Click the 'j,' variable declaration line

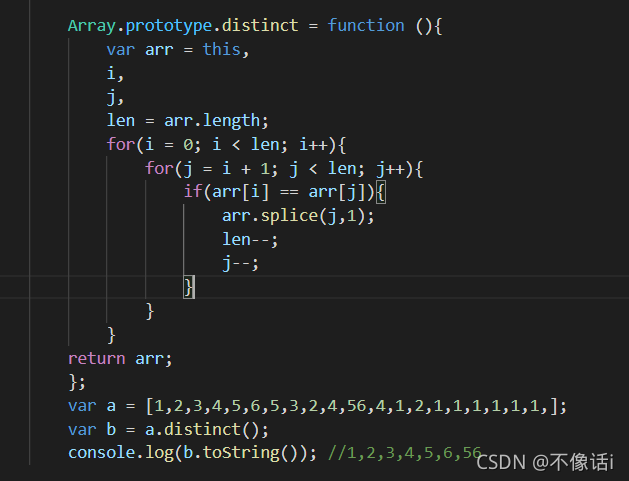[115, 97]
